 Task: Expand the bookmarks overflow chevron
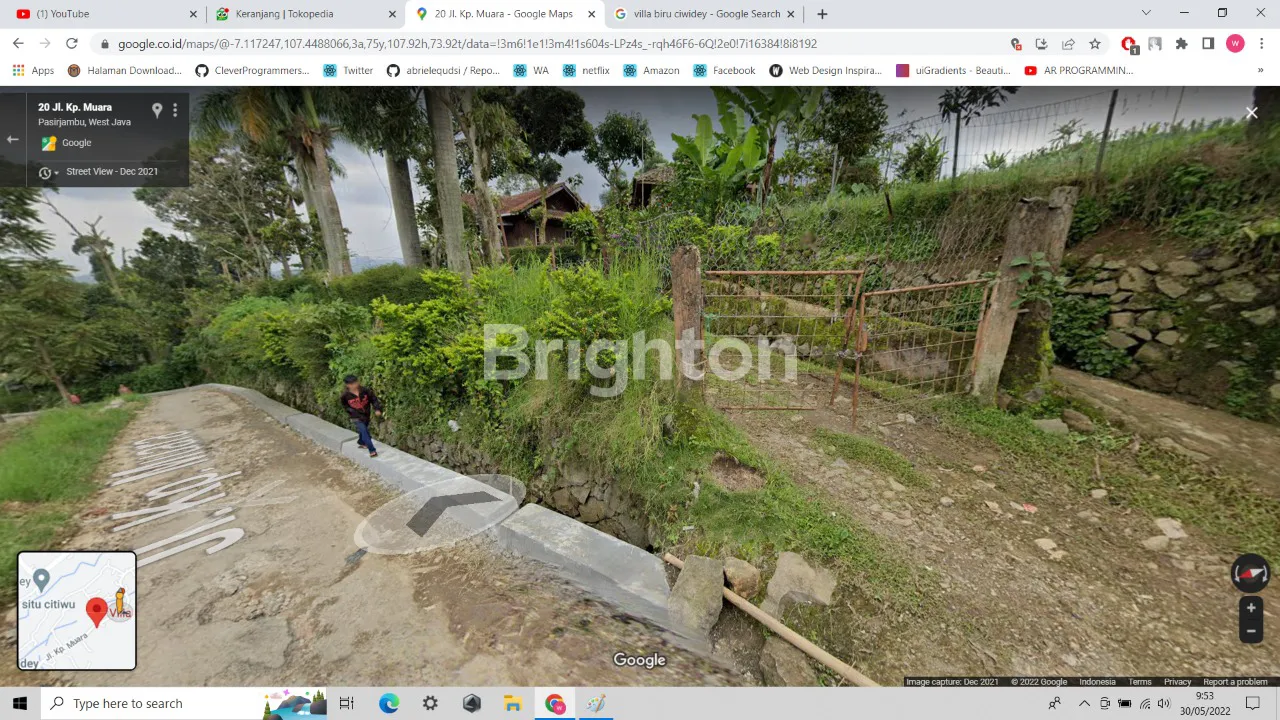point(1260,70)
